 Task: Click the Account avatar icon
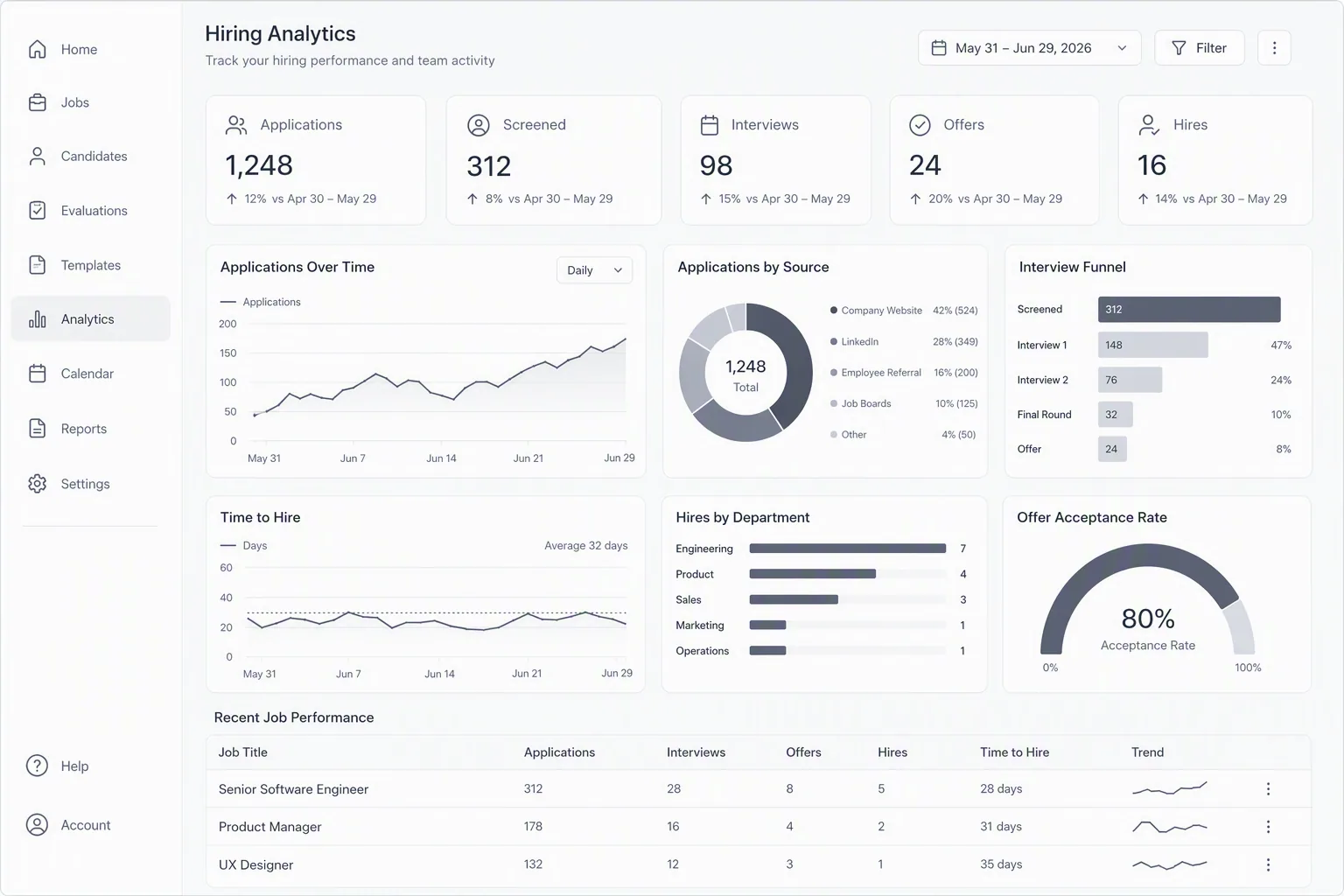[x=37, y=825]
